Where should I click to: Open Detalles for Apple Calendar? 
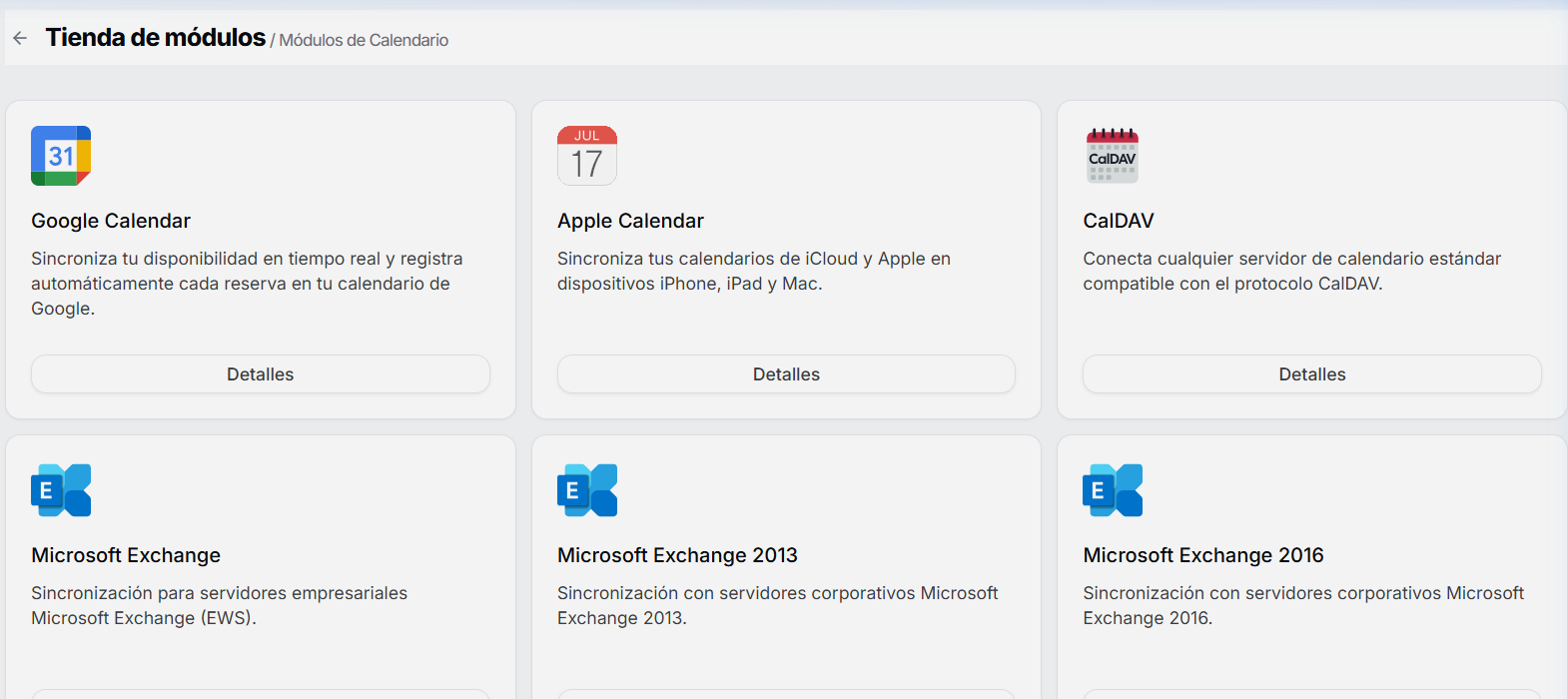pos(786,373)
